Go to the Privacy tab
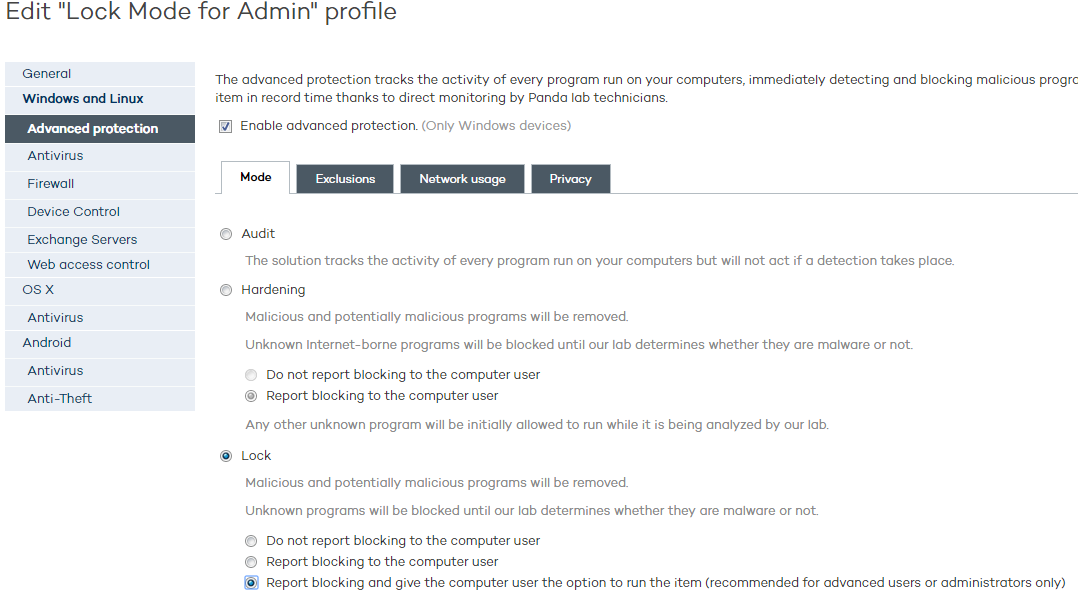This screenshot has width=1078, height=599. point(570,179)
